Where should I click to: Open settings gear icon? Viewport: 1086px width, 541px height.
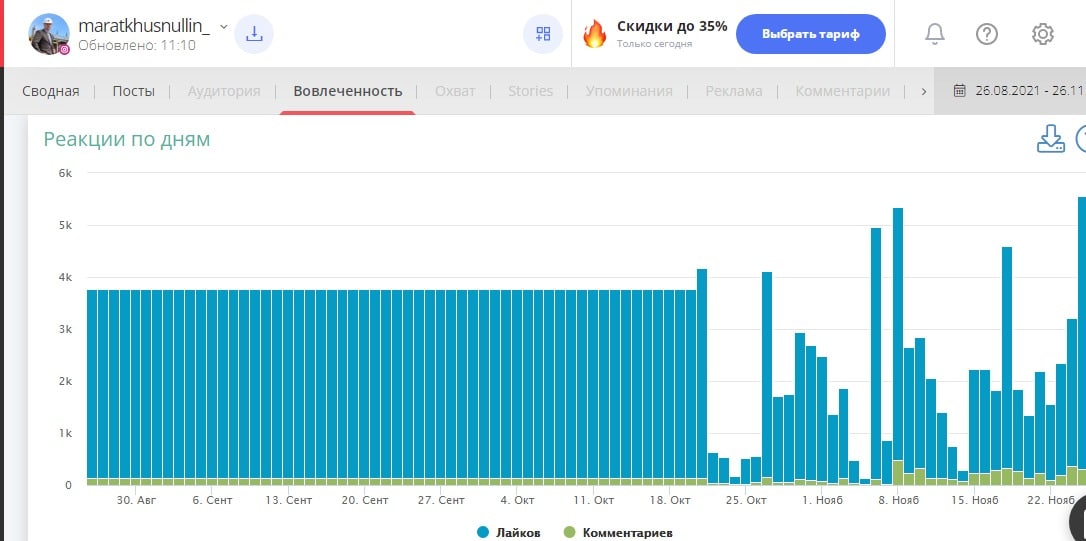(x=1042, y=34)
